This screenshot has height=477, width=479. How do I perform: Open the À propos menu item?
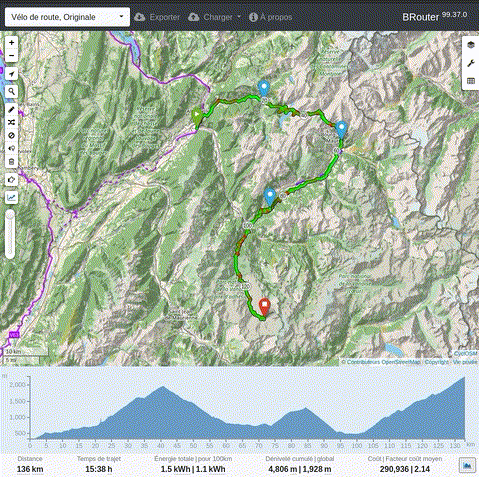pyautogui.click(x=271, y=17)
